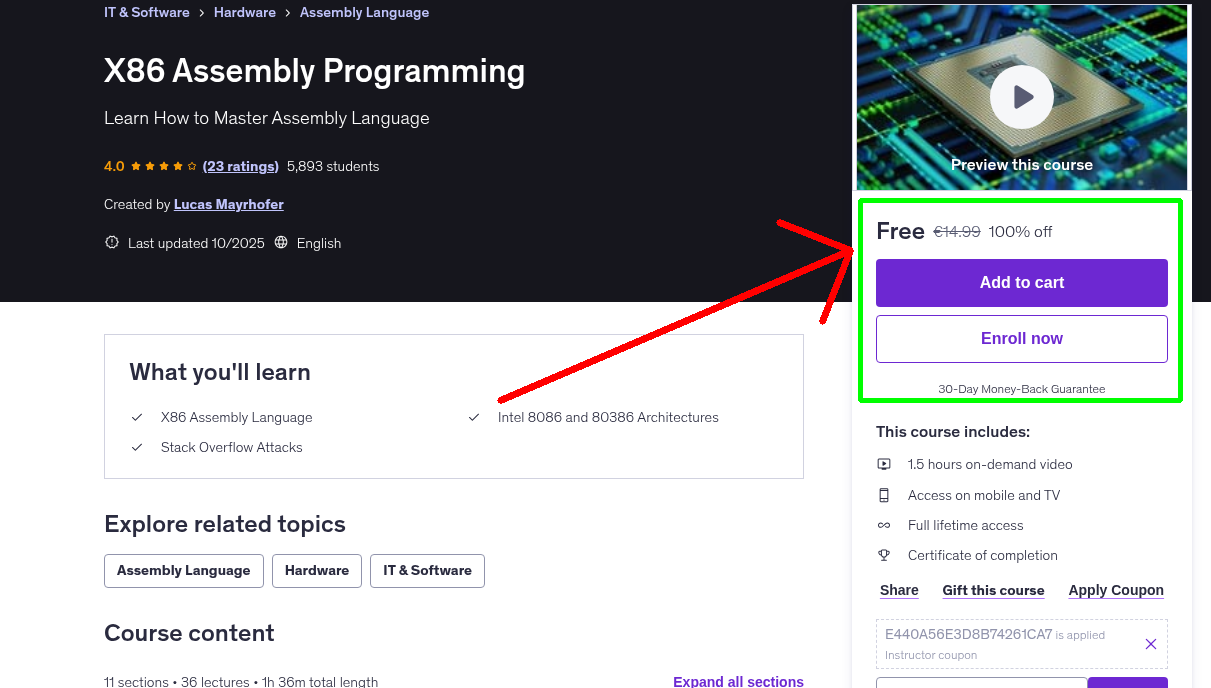Click Enroll now

click(x=1021, y=338)
